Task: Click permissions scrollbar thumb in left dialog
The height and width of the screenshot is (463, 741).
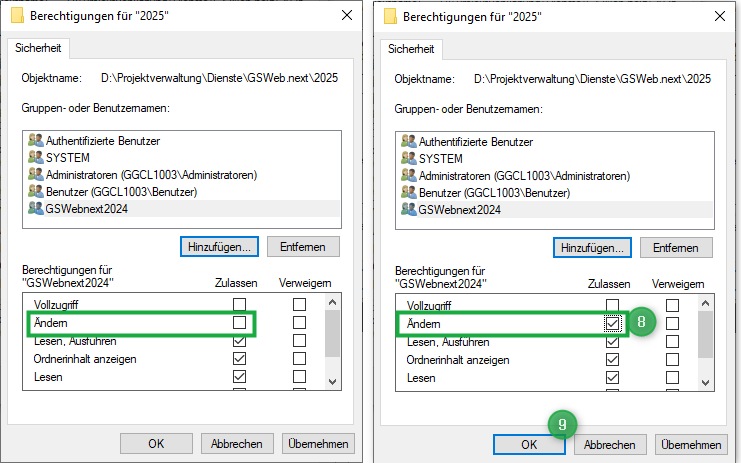Action: [x=332, y=334]
